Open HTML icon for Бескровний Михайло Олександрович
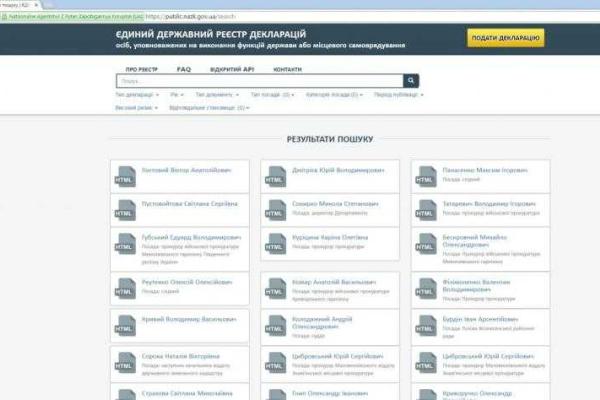 [426, 244]
